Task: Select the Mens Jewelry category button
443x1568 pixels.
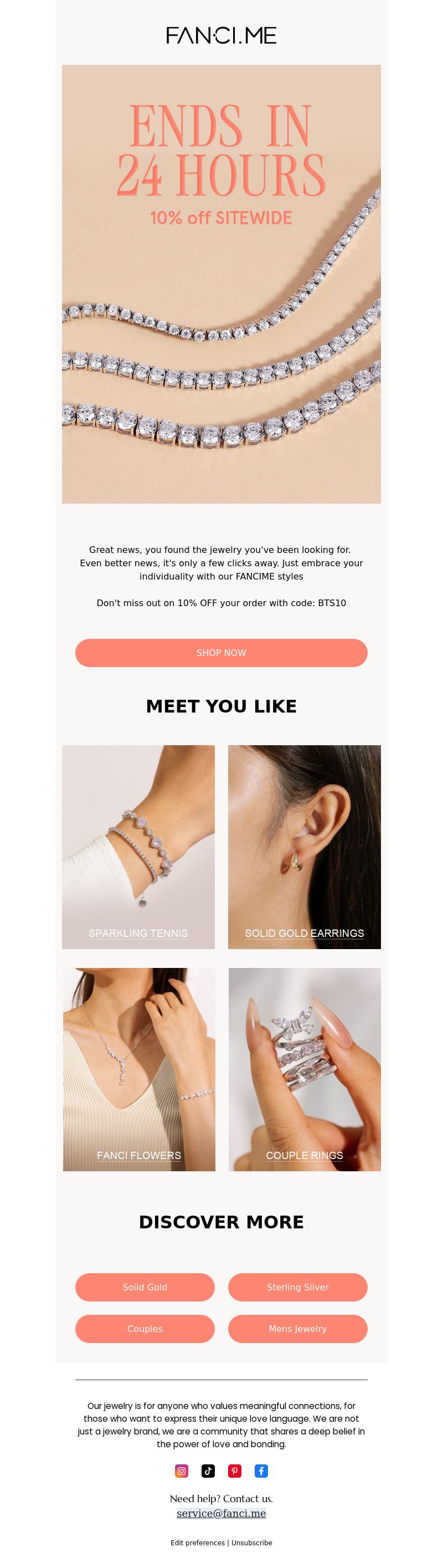Action: [x=297, y=1328]
